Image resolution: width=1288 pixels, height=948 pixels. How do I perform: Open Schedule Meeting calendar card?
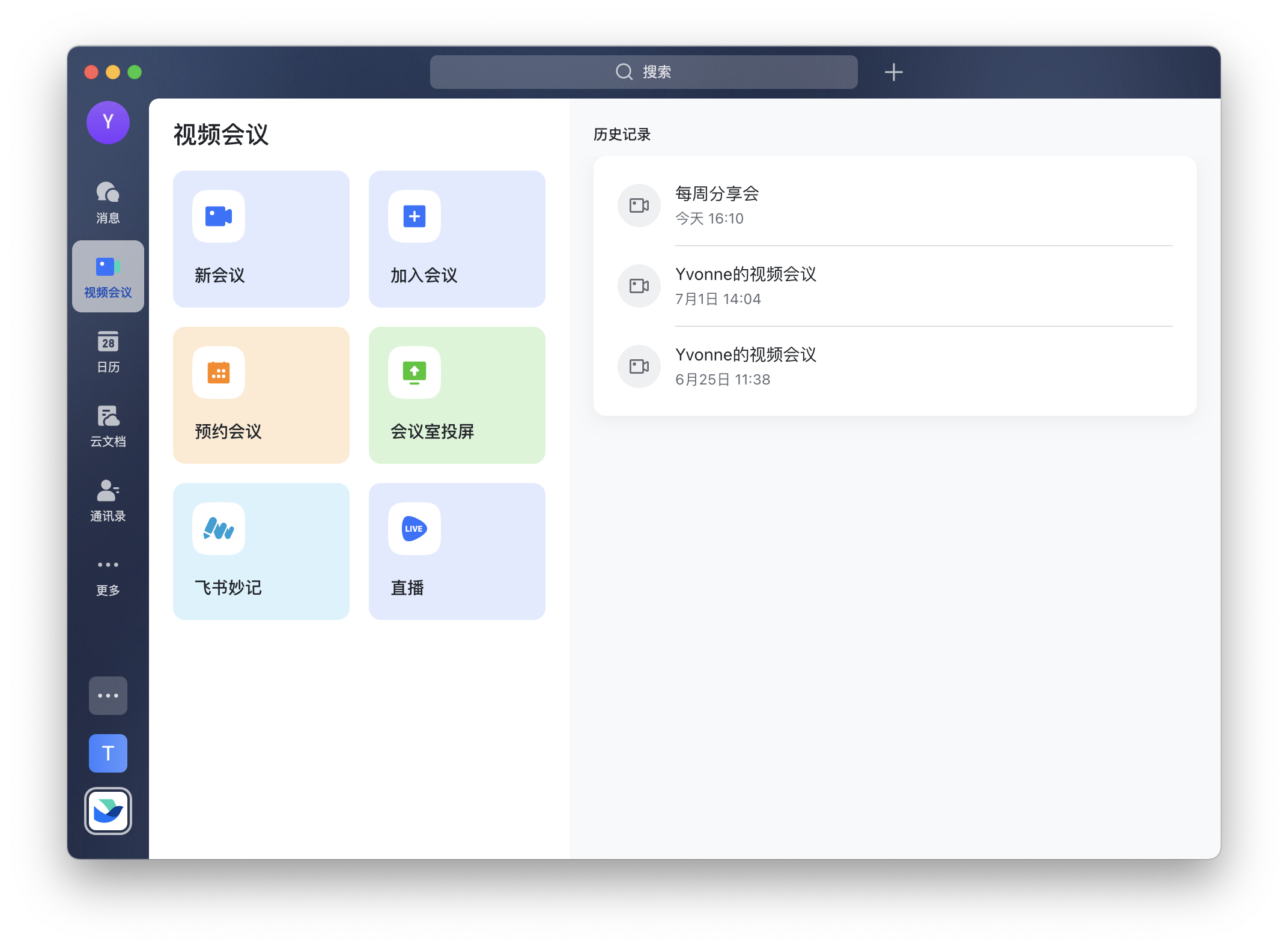coord(261,395)
